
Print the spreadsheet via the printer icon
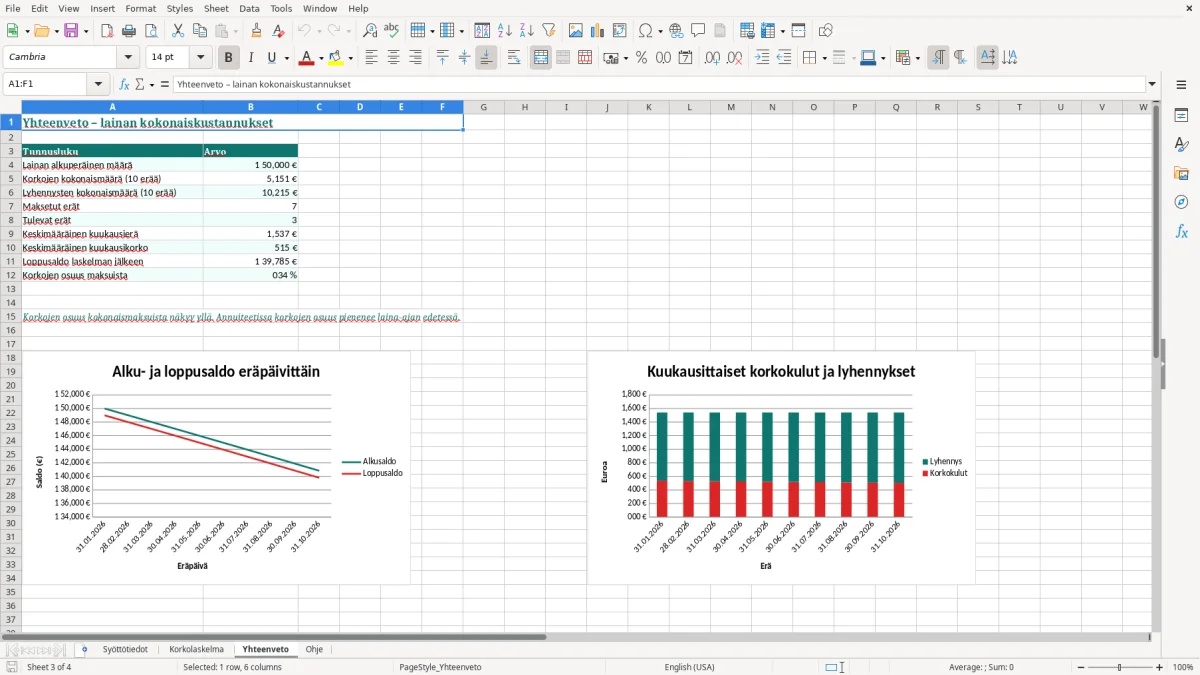[129, 31]
